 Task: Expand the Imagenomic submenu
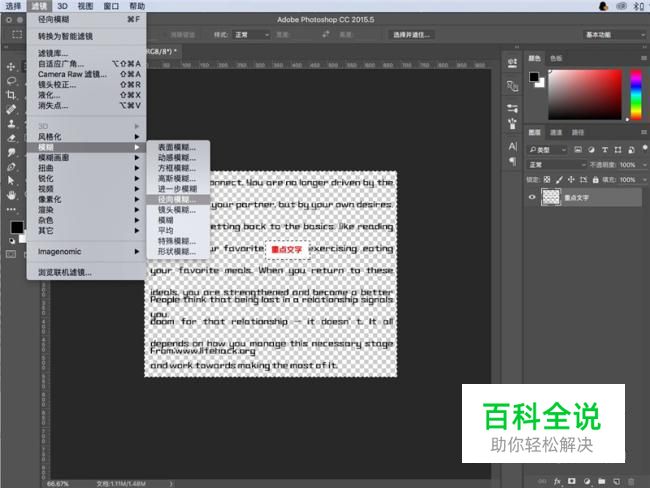86,251
